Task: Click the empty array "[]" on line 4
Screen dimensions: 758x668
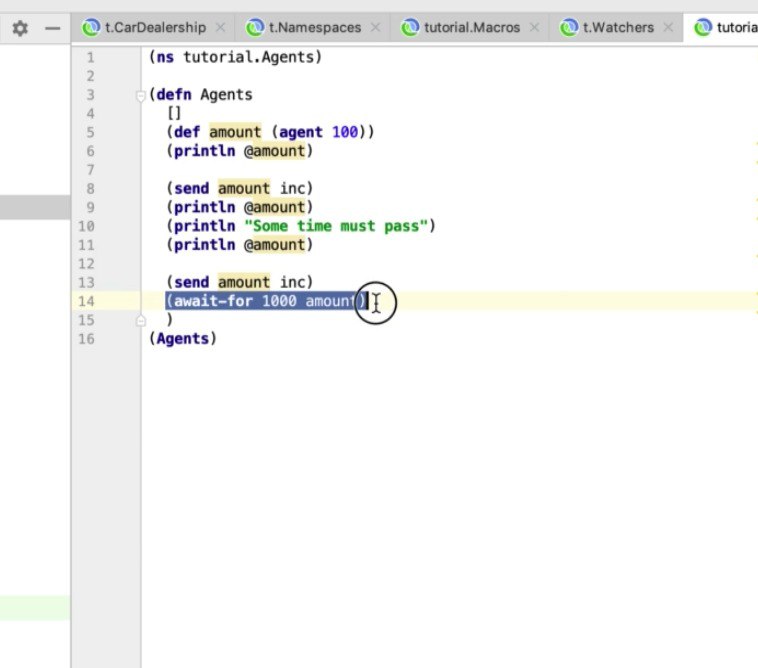Action: [x=174, y=114]
